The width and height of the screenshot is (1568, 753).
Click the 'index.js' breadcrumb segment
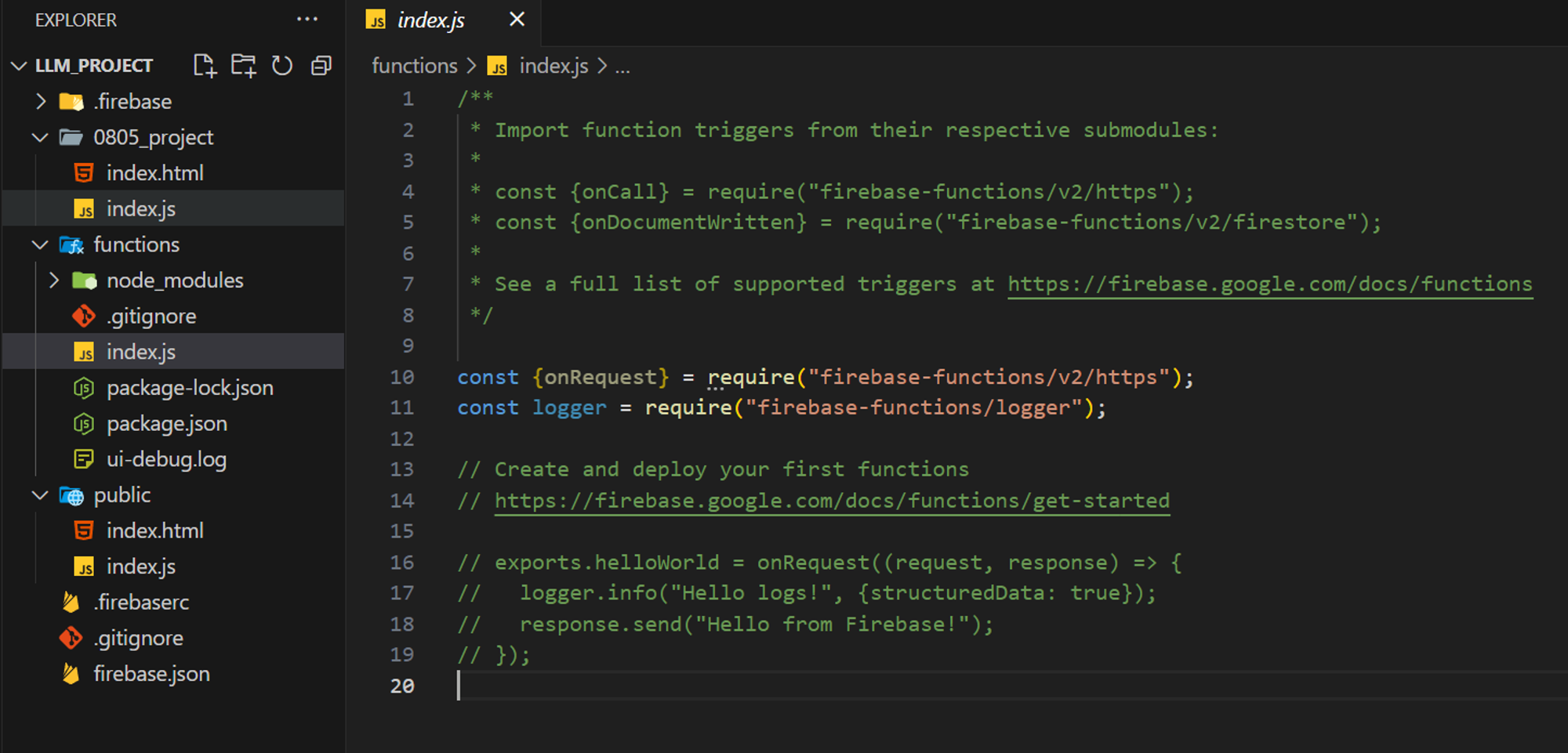[x=554, y=66]
